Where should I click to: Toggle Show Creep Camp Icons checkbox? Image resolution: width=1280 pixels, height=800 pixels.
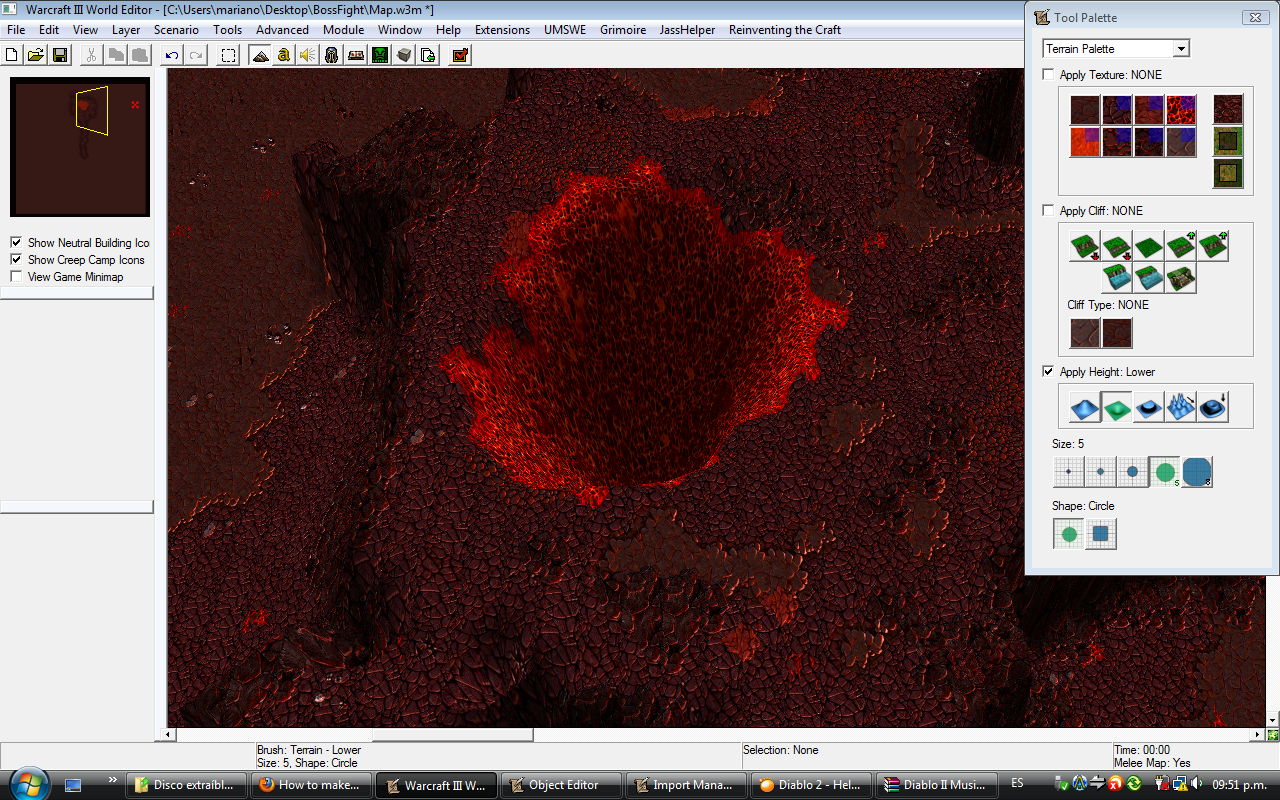[16, 260]
